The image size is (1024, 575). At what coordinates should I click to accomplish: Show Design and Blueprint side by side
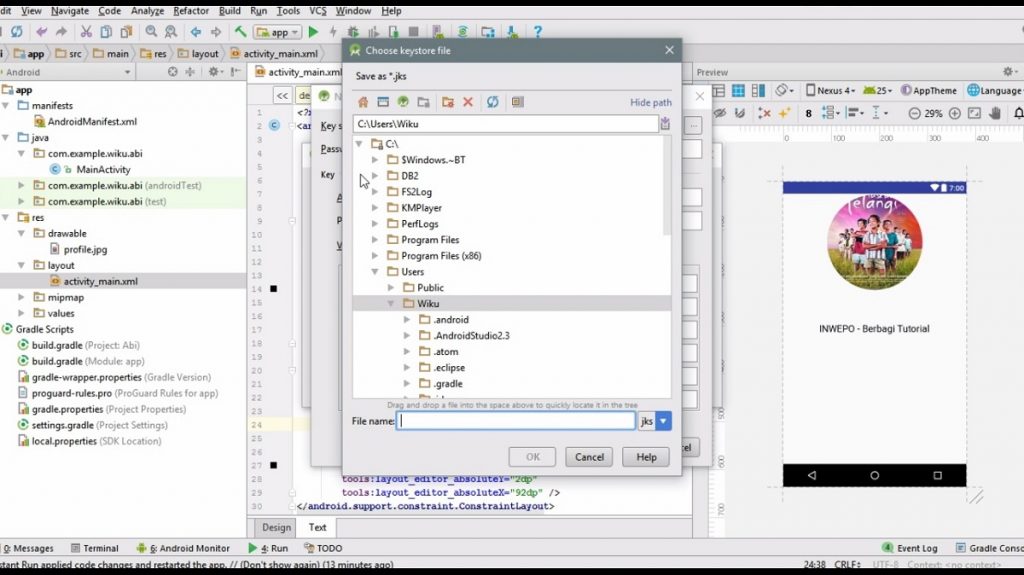click(x=758, y=90)
